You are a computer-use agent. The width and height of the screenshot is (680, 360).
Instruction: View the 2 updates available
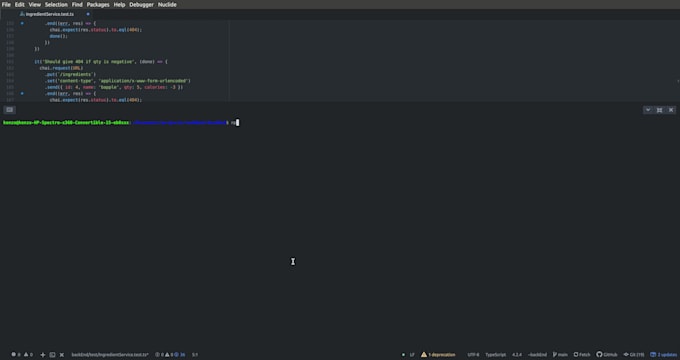(664, 355)
